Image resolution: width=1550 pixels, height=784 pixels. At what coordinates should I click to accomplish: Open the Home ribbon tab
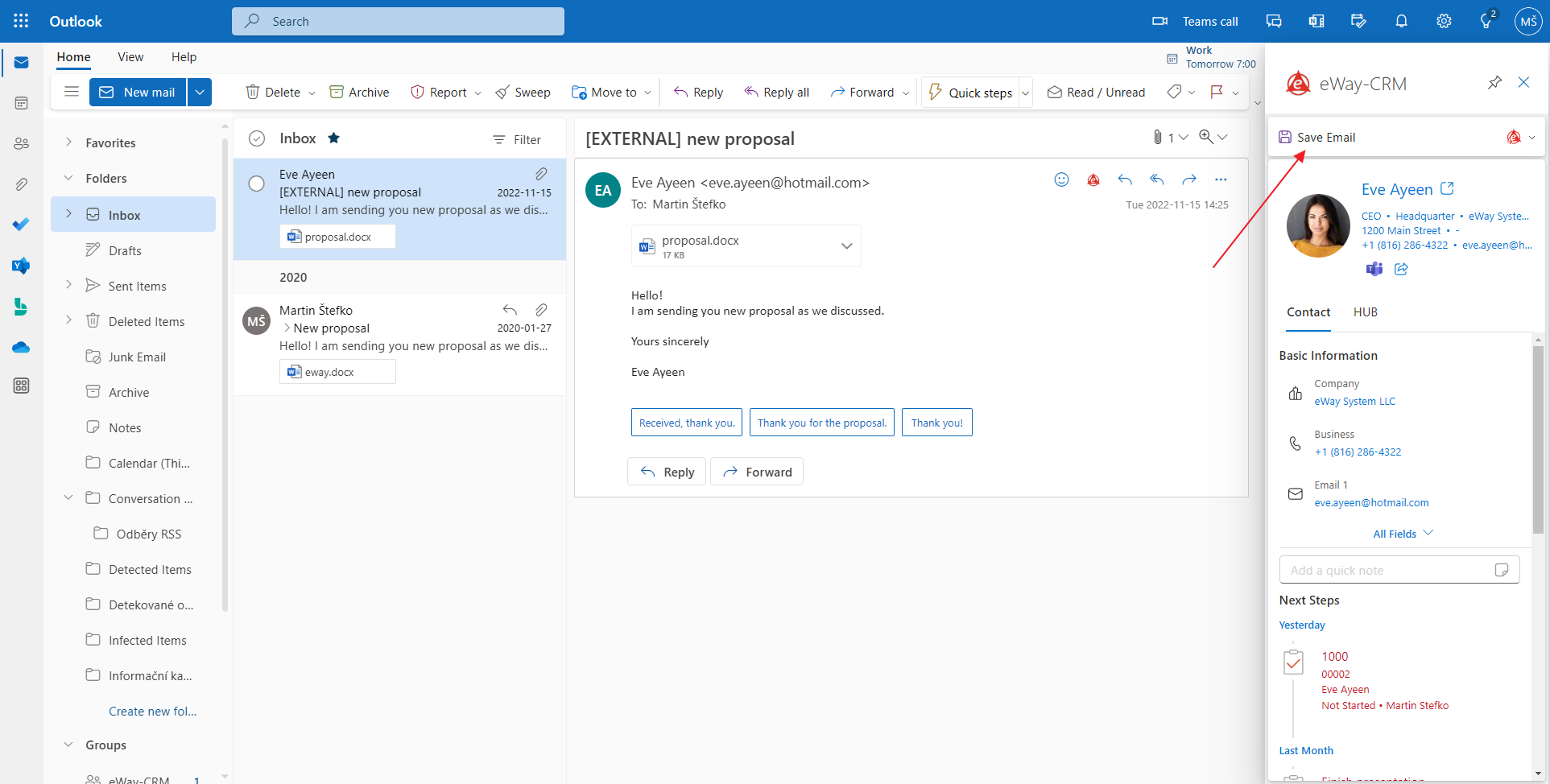73,57
